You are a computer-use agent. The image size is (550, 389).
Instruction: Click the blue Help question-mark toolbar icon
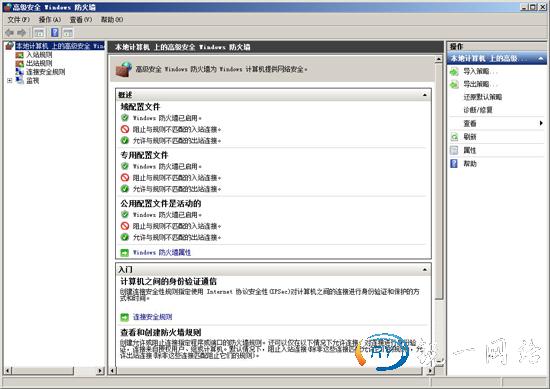tap(55, 33)
